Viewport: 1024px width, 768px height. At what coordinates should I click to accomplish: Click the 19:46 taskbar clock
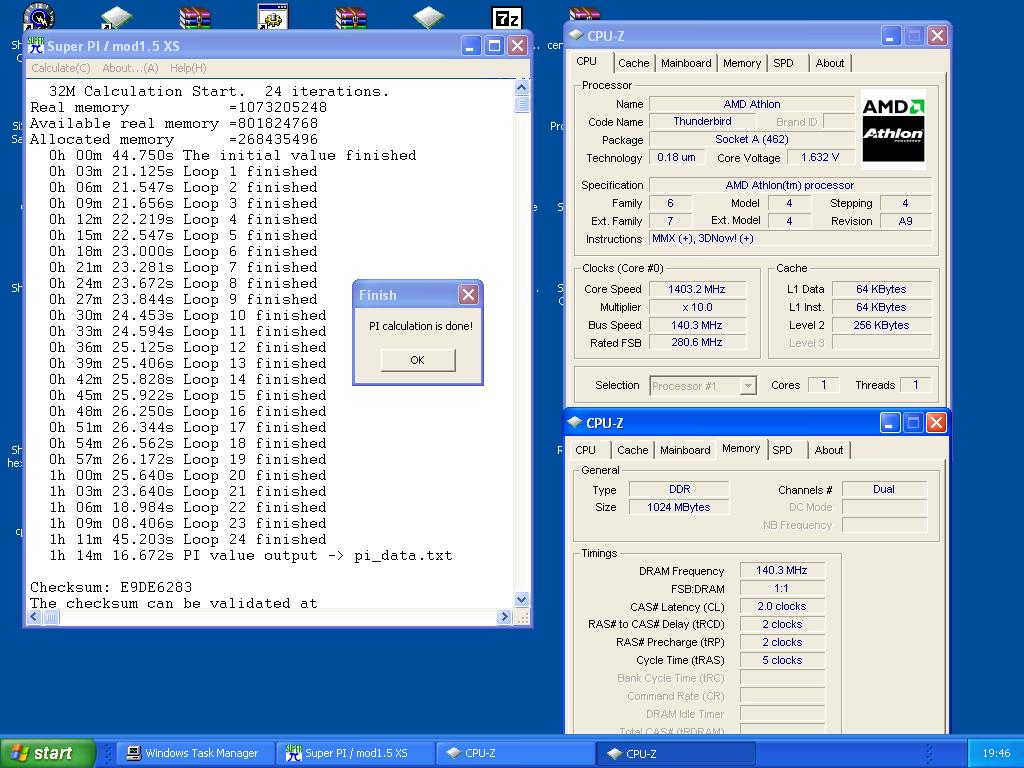point(996,753)
